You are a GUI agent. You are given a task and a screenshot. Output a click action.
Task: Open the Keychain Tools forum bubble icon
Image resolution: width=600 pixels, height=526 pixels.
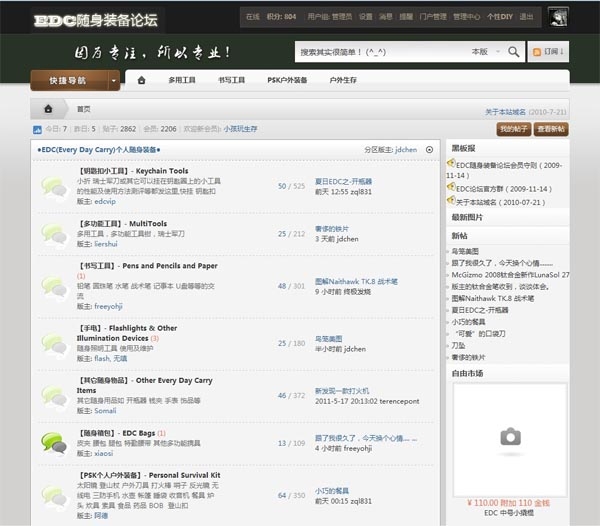[54, 186]
